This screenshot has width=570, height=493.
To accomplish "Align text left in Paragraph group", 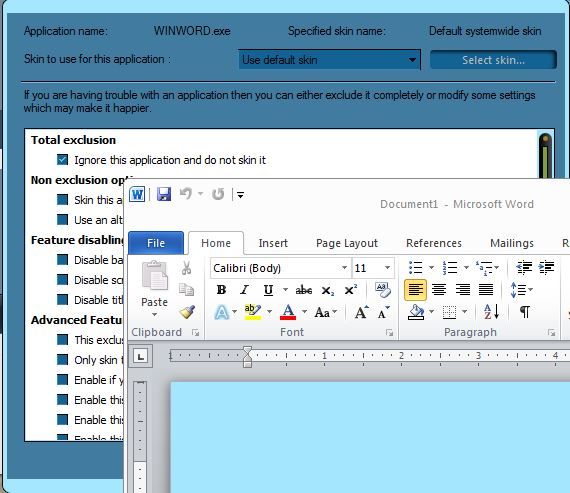I will pyautogui.click(x=416, y=290).
